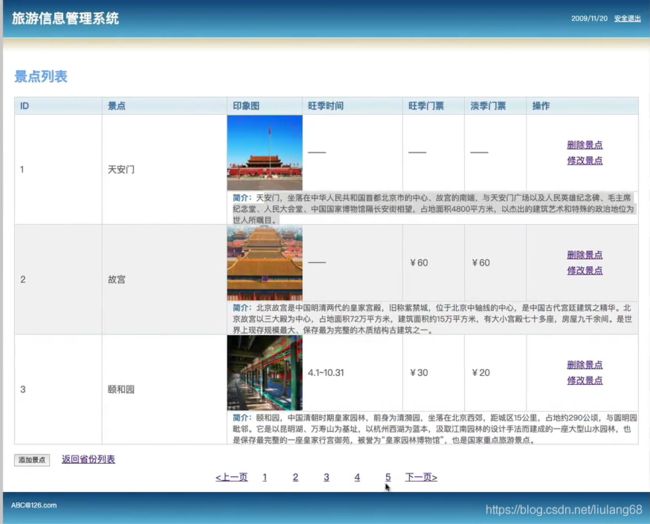Viewport: 650px width, 524px height.
Task: Click the ¥20 off-season ticket price
Action: (481, 372)
